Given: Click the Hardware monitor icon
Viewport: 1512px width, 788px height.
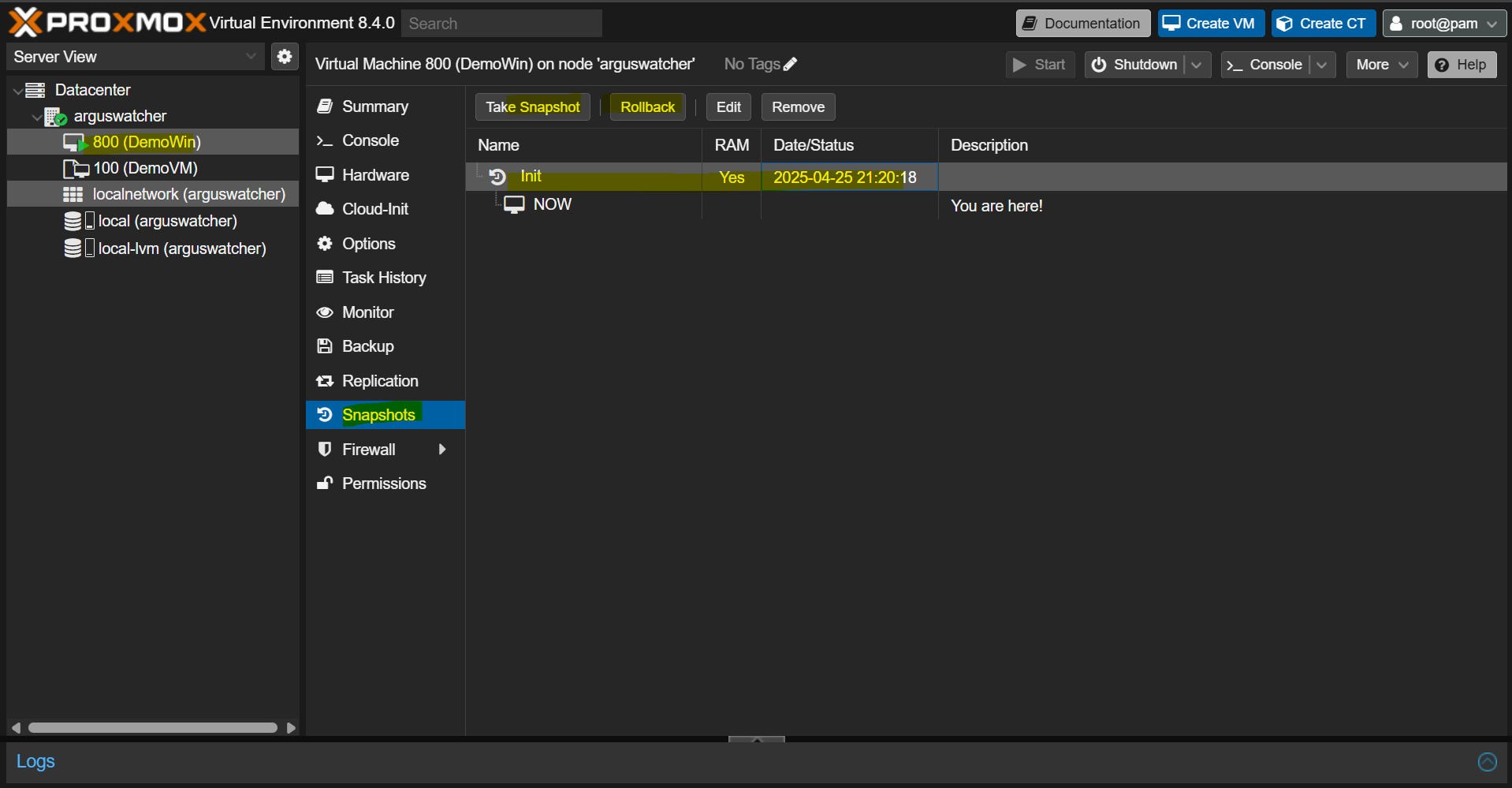Looking at the screenshot, I should tap(325, 175).
